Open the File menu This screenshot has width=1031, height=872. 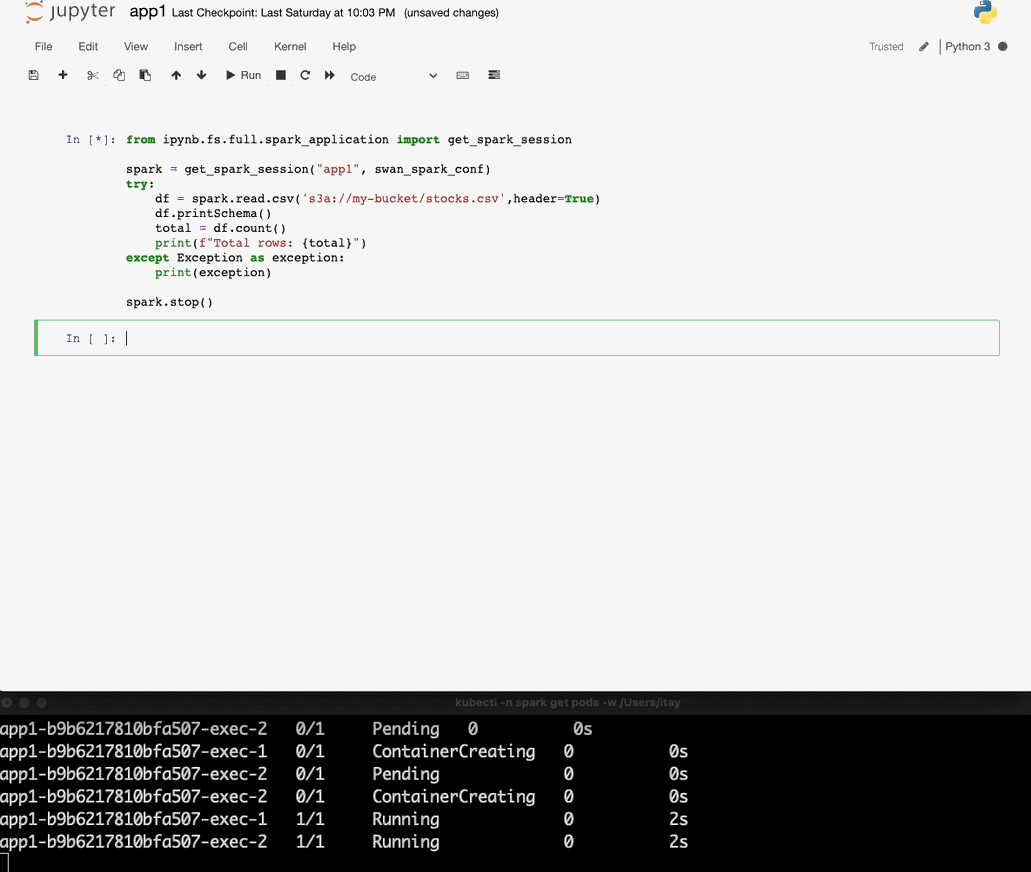[44, 47]
